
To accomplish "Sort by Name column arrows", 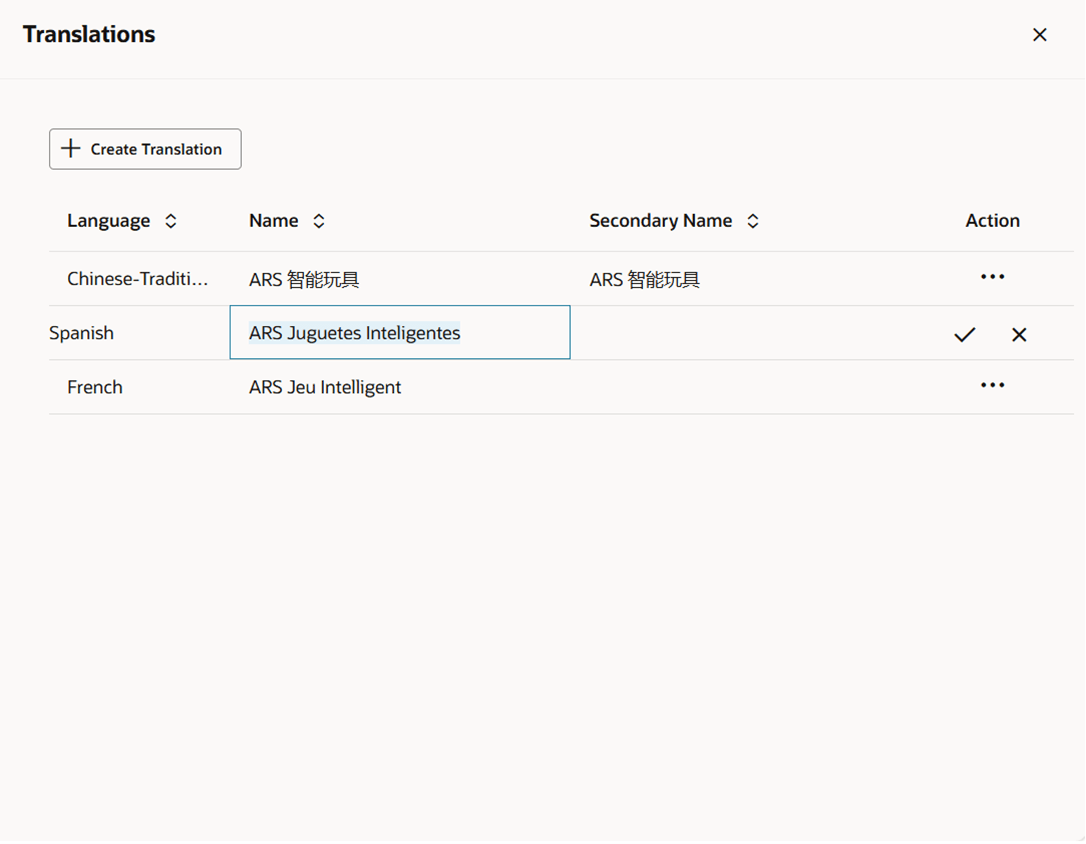I will click(x=319, y=221).
